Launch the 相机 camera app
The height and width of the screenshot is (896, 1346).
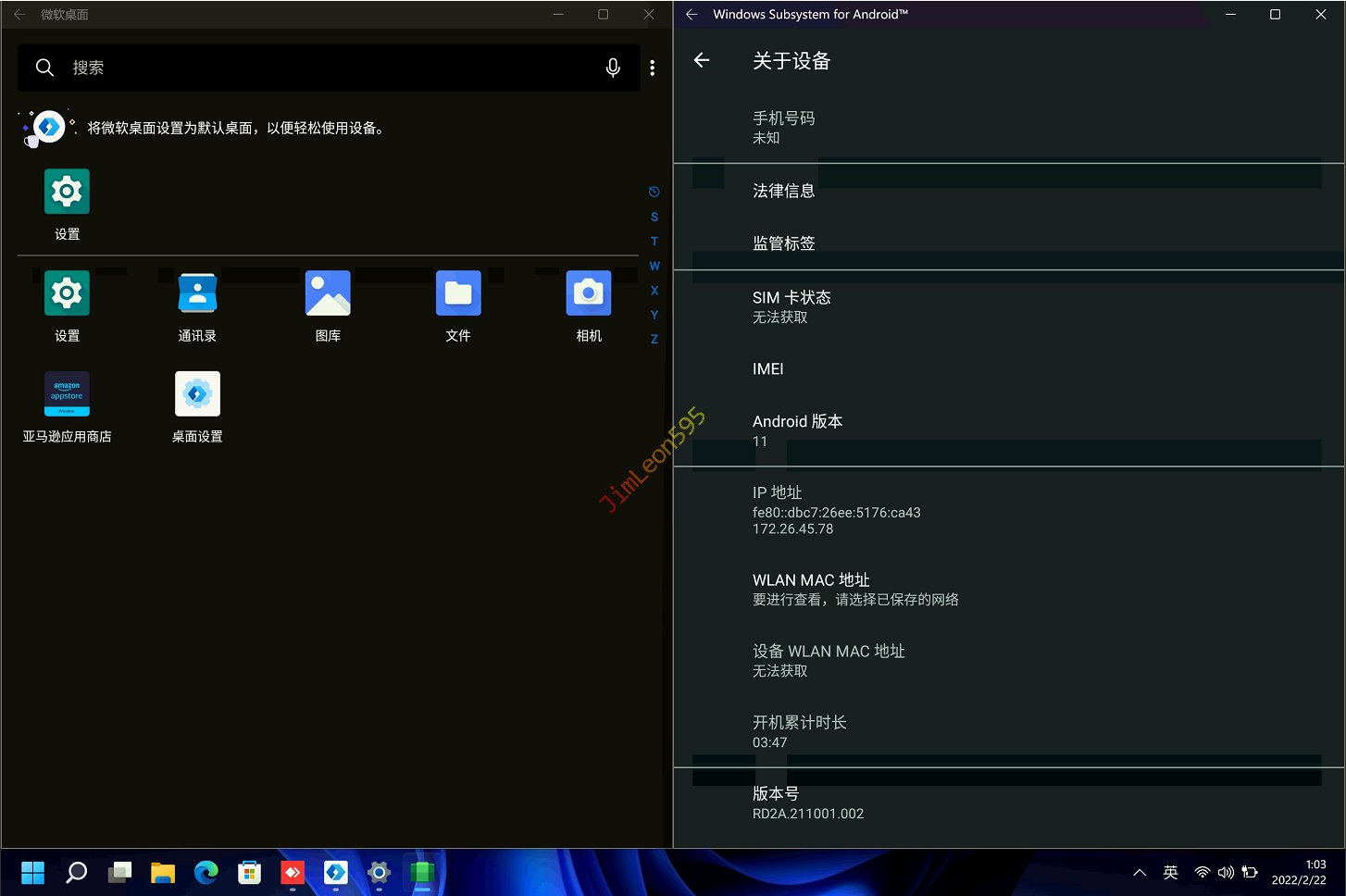(589, 294)
